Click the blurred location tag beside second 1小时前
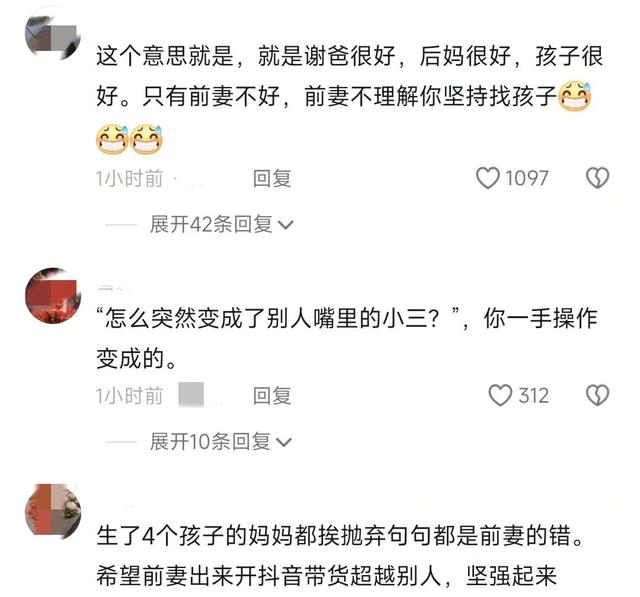The height and width of the screenshot is (597, 640). pyautogui.click(x=191, y=395)
